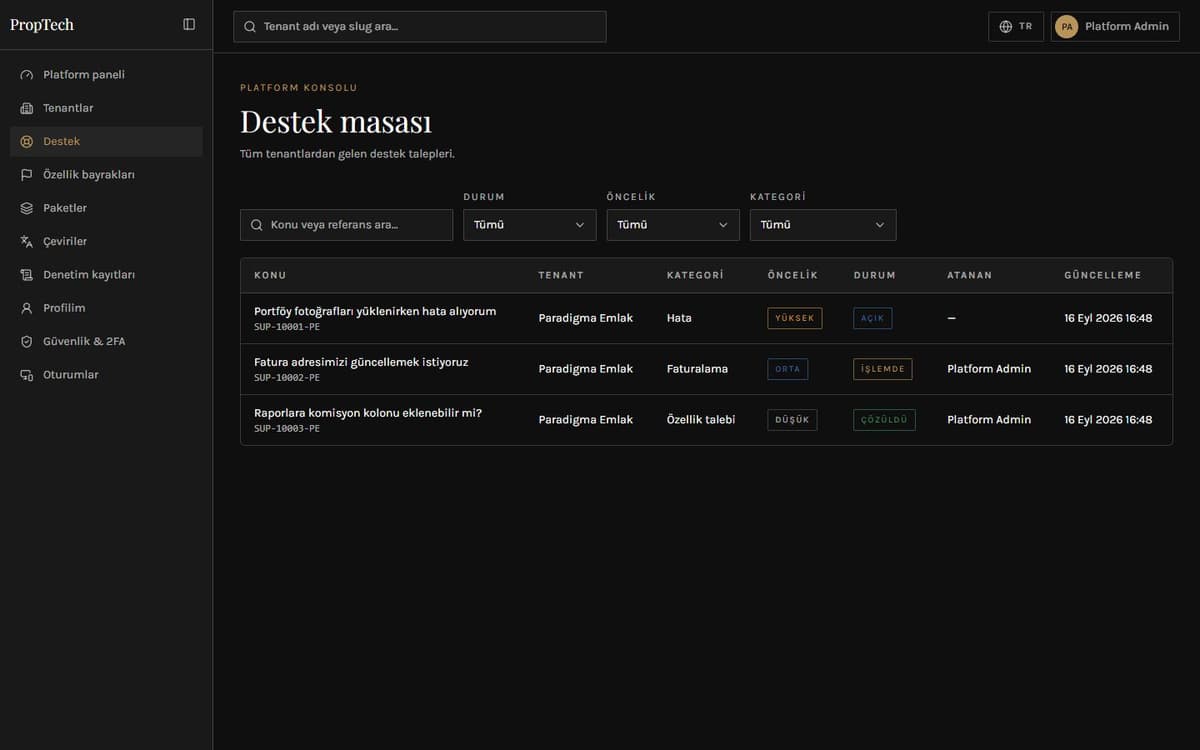Focus the tenant name or slug search
Image resolution: width=1200 pixels, height=750 pixels.
pyautogui.click(x=420, y=27)
